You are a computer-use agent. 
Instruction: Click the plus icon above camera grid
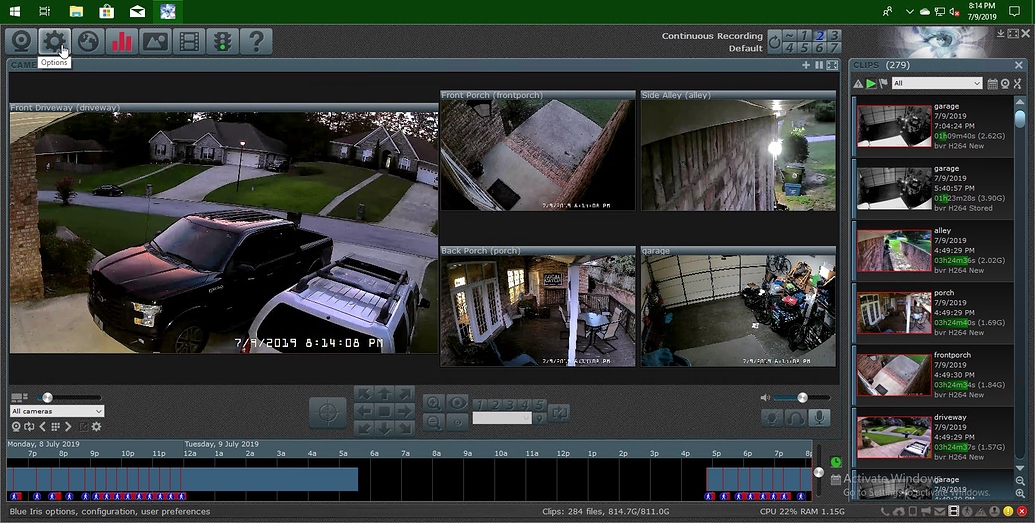tap(806, 65)
